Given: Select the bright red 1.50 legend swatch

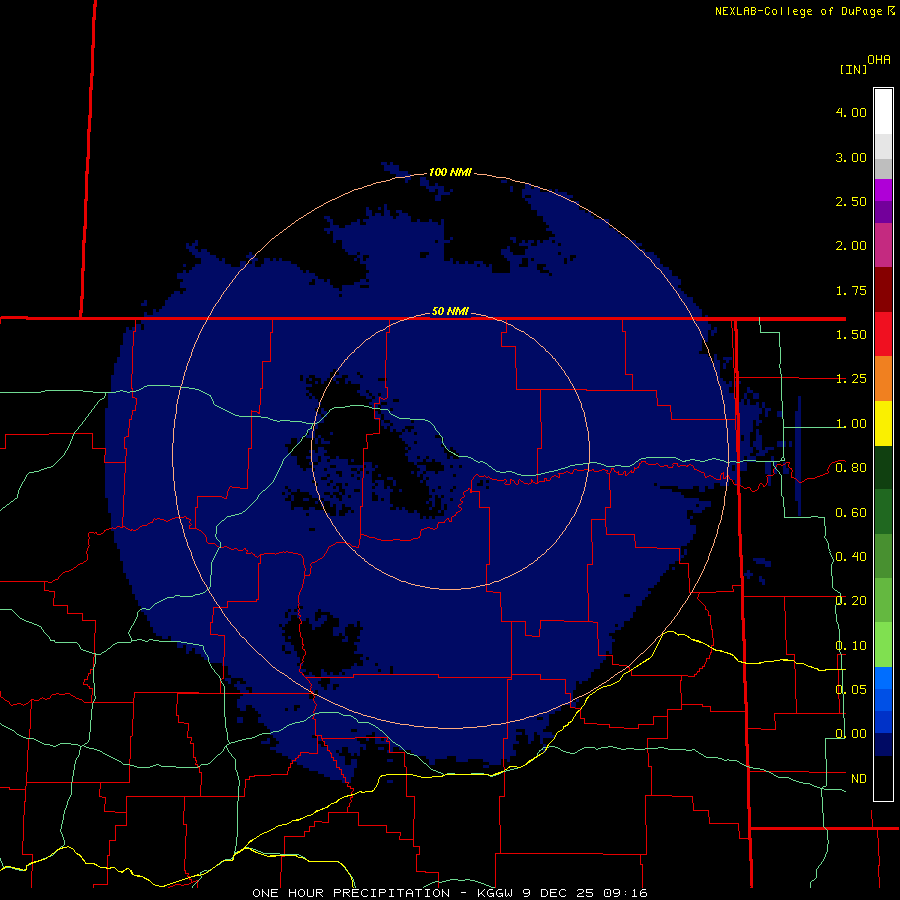Looking at the screenshot, I should pyautogui.click(x=883, y=334).
